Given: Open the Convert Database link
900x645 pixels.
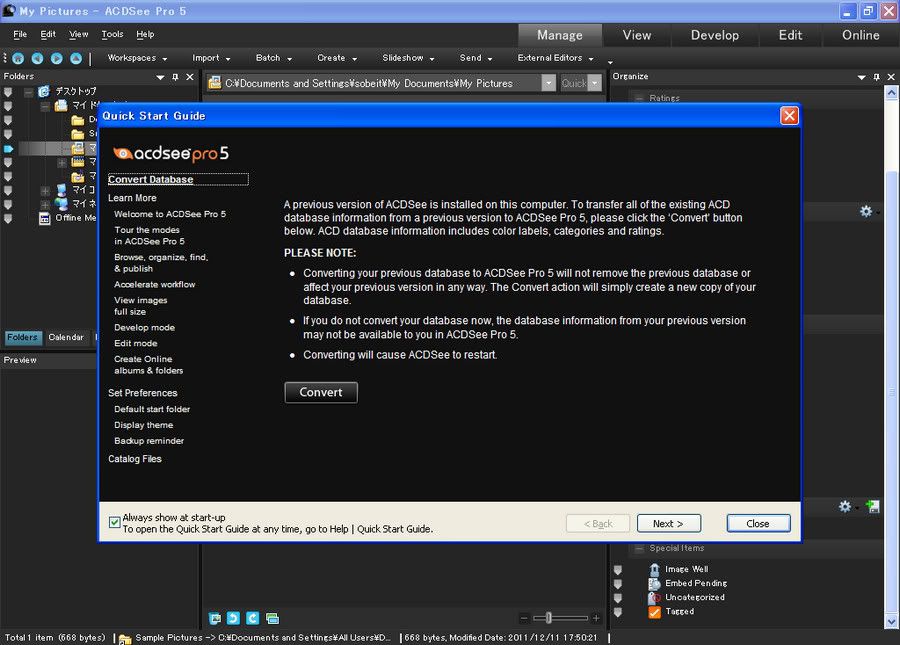Looking at the screenshot, I should click(150, 180).
